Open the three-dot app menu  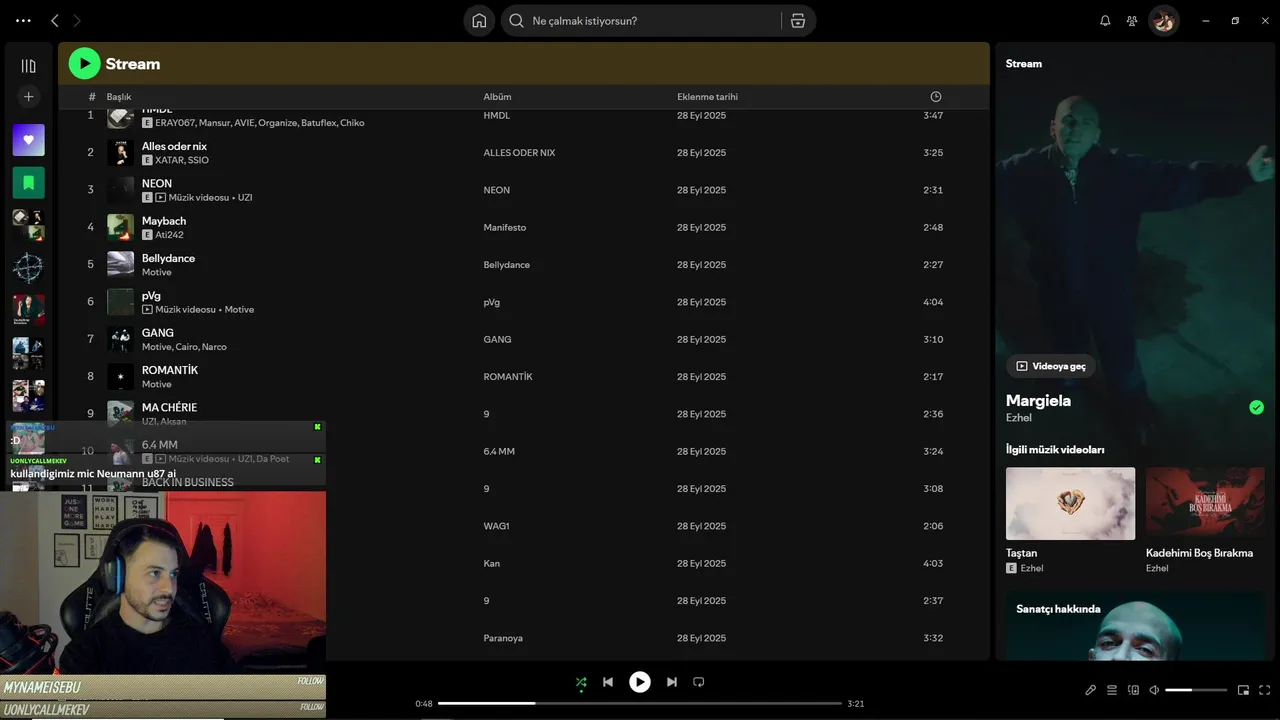click(23, 20)
